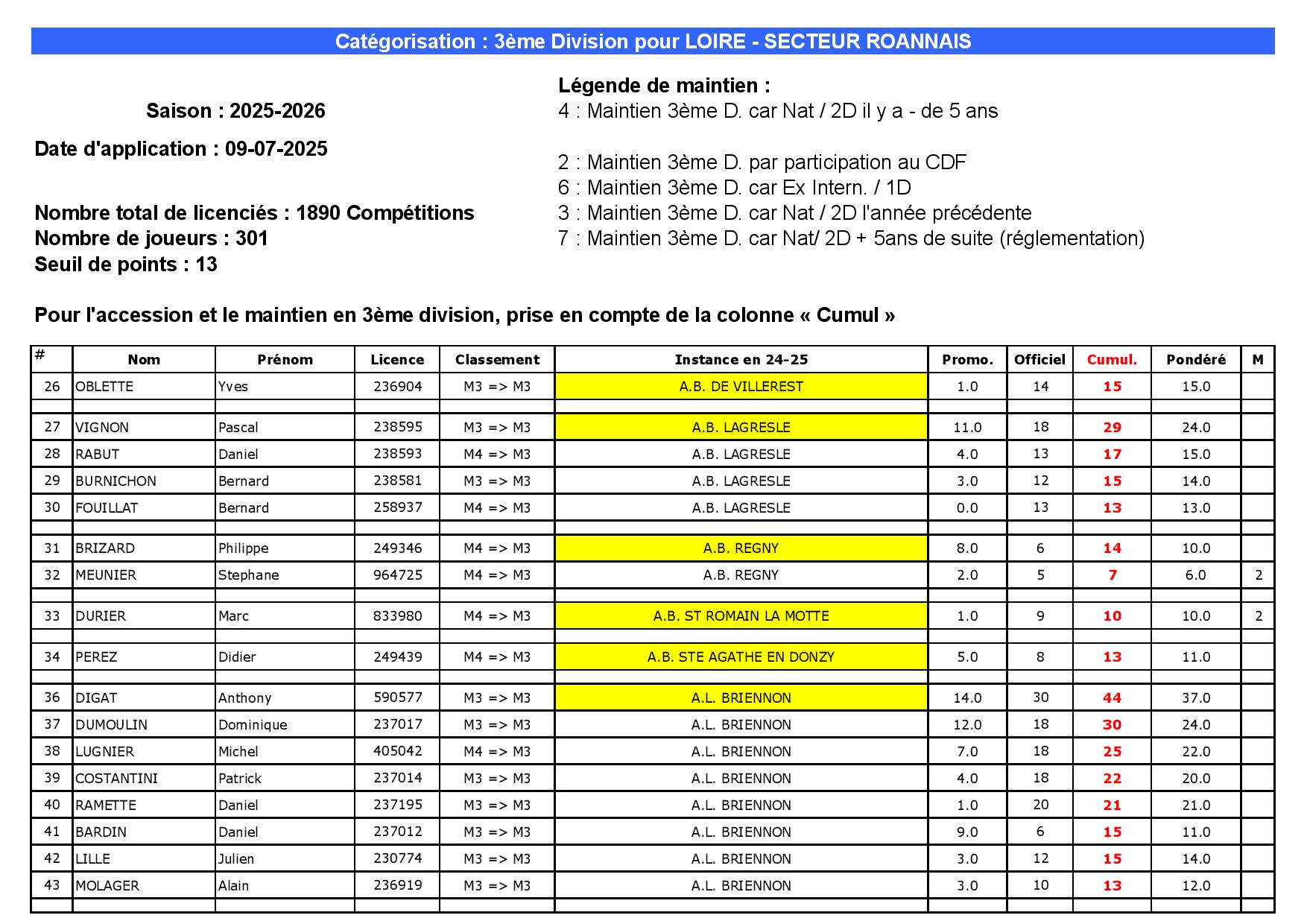The height and width of the screenshot is (924, 1307).
Task: Click the 'Licence' column header
Action: [397, 360]
